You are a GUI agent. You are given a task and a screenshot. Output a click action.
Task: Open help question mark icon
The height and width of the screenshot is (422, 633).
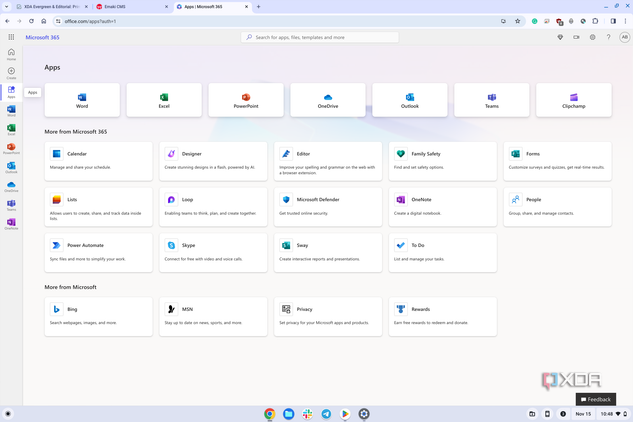(608, 37)
